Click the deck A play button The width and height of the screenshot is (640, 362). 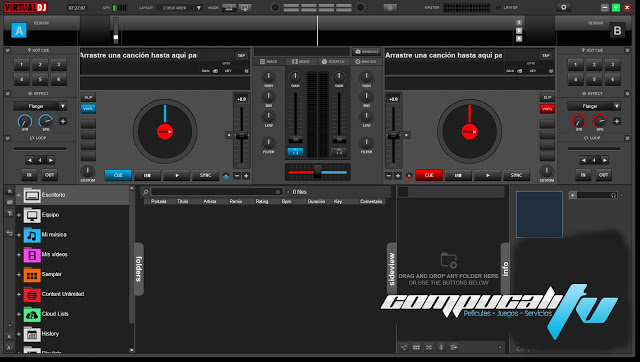pyautogui.click(x=177, y=175)
